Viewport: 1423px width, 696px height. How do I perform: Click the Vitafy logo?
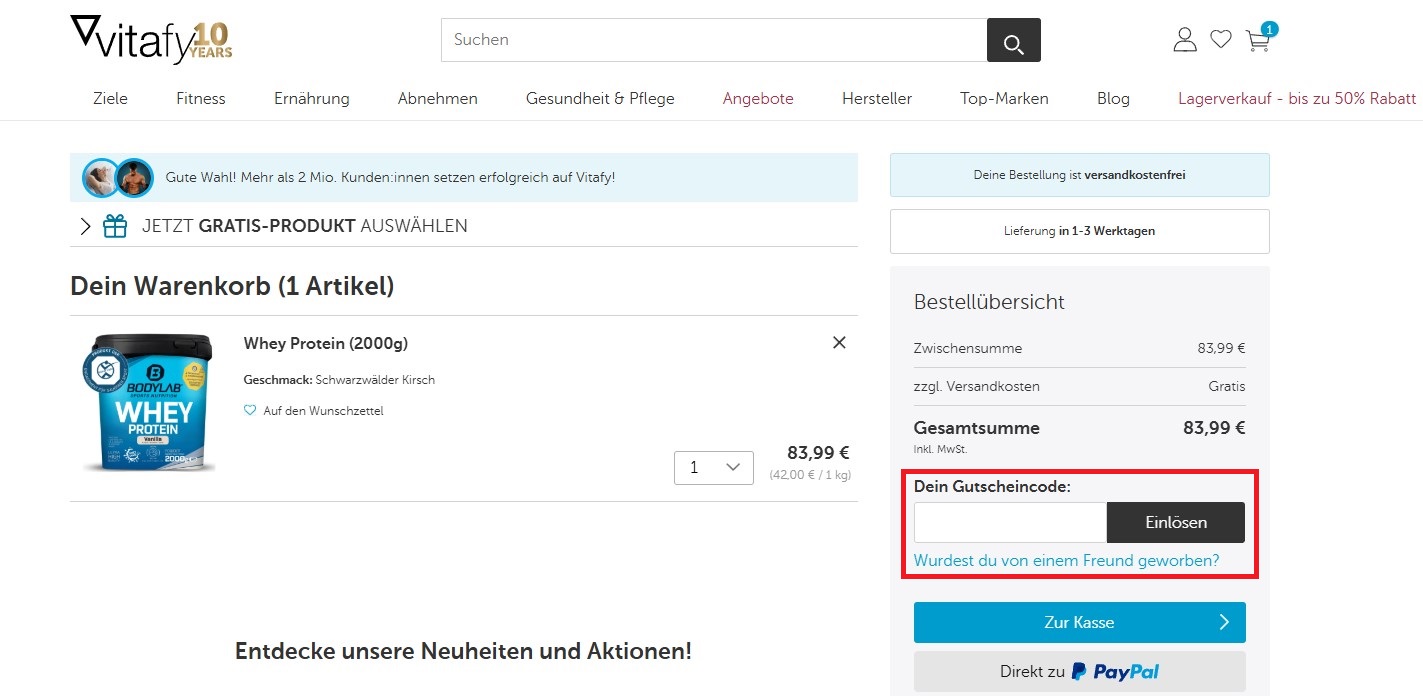(151, 40)
